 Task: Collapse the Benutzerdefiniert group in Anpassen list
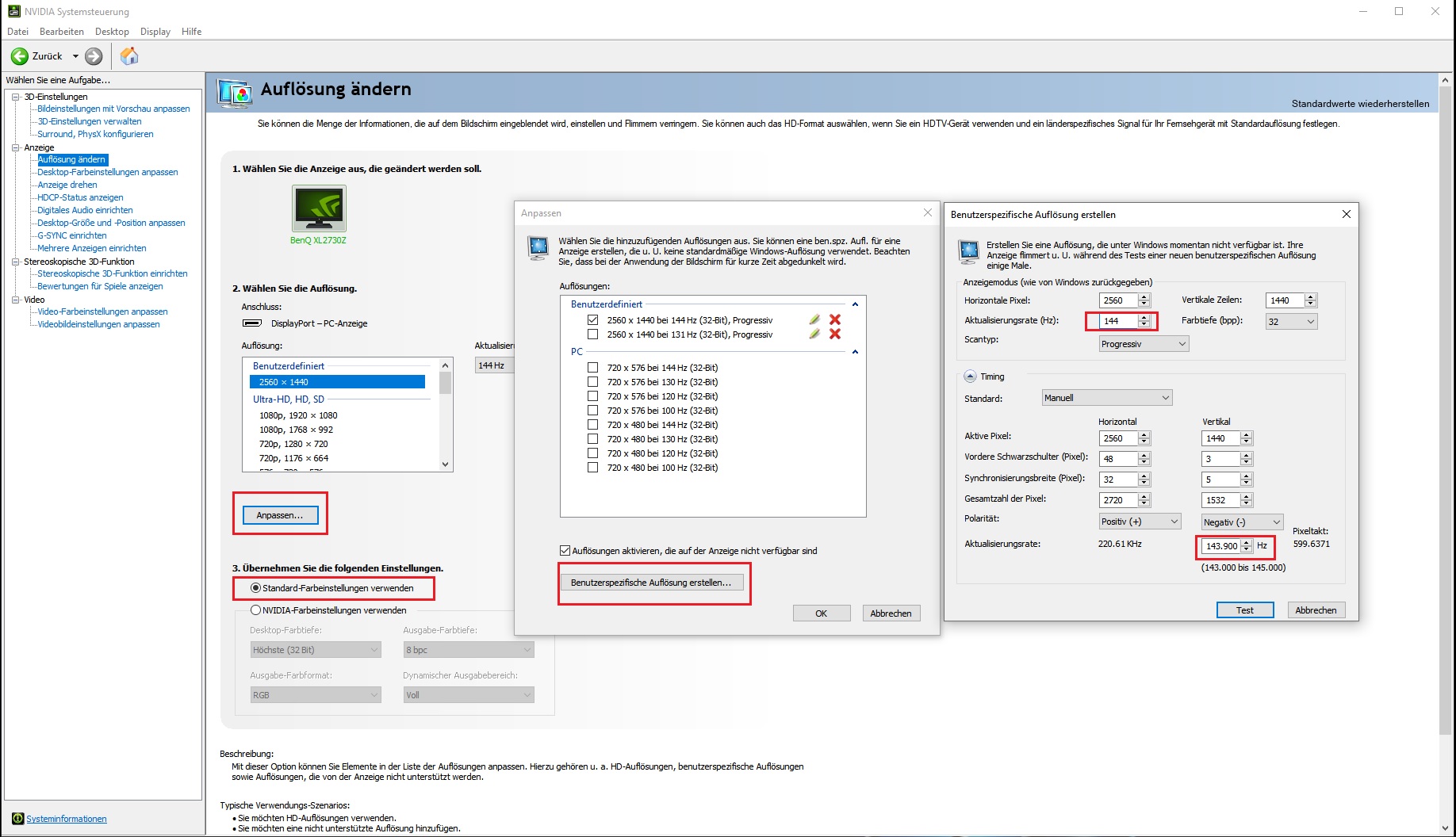855,304
